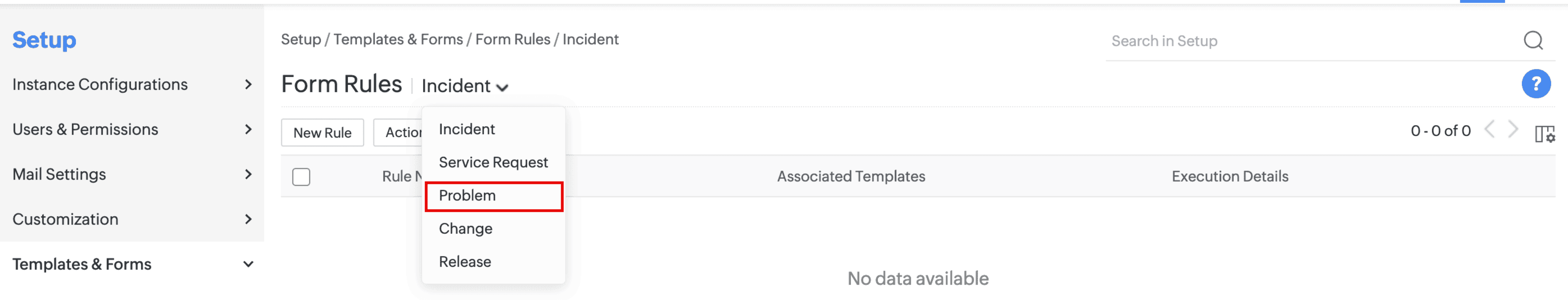
Task: Open the Actions button menu
Action: coord(398,133)
